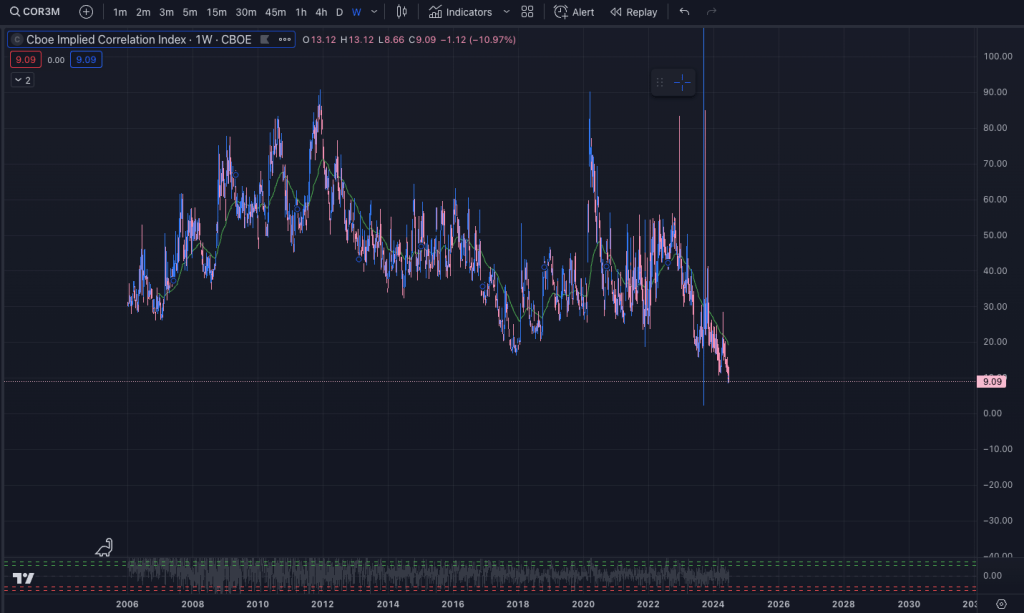The width and height of the screenshot is (1024, 613).
Task: Click the TradingView logo at bottom left
Action: click(x=24, y=578)
